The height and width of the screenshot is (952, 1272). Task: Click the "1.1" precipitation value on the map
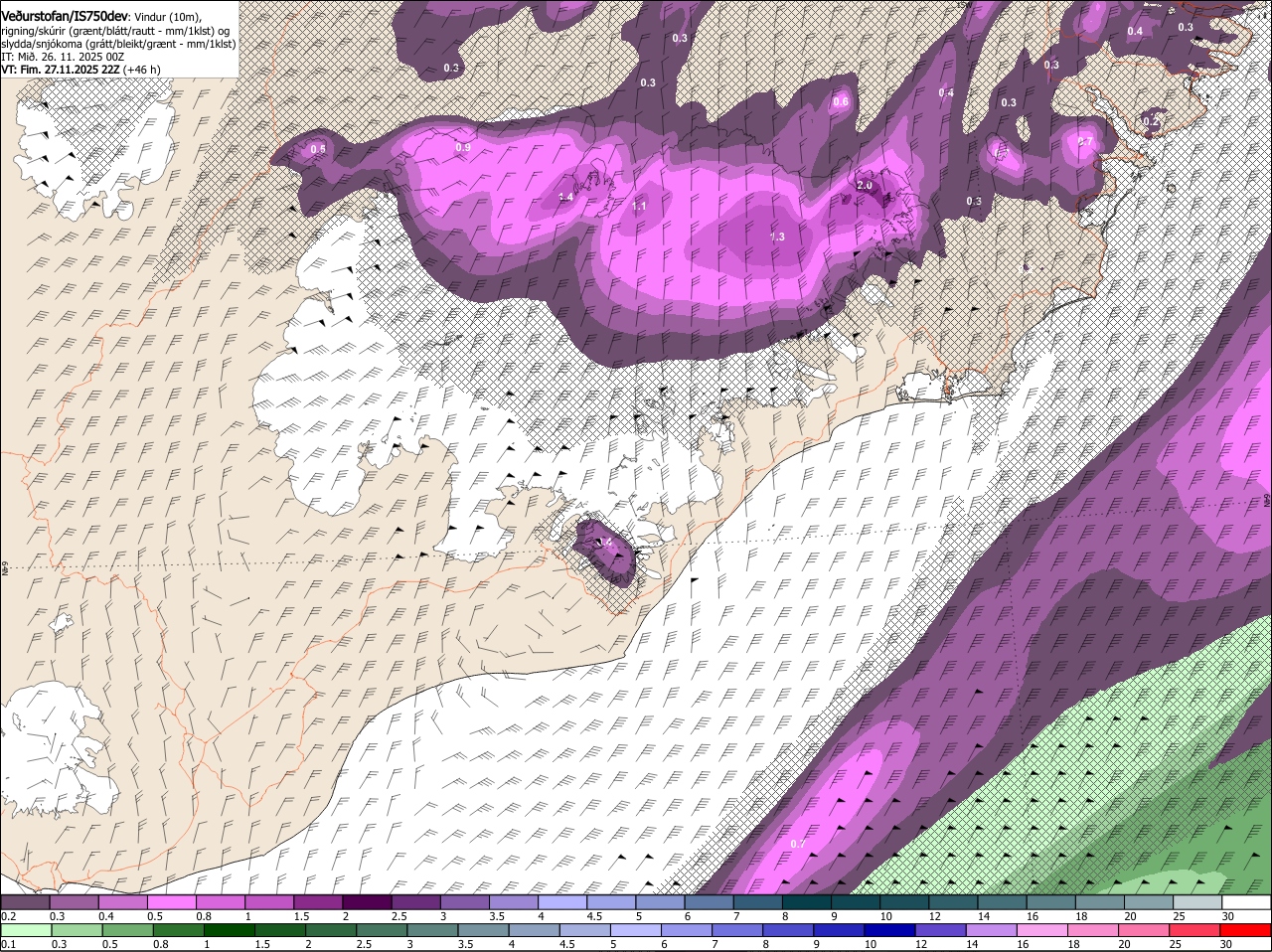pos(639,206)
